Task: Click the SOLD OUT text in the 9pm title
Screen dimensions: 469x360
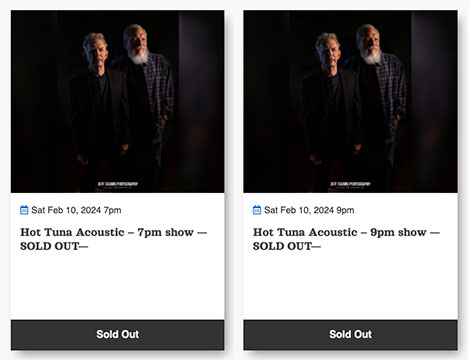Action: [282, 246]
